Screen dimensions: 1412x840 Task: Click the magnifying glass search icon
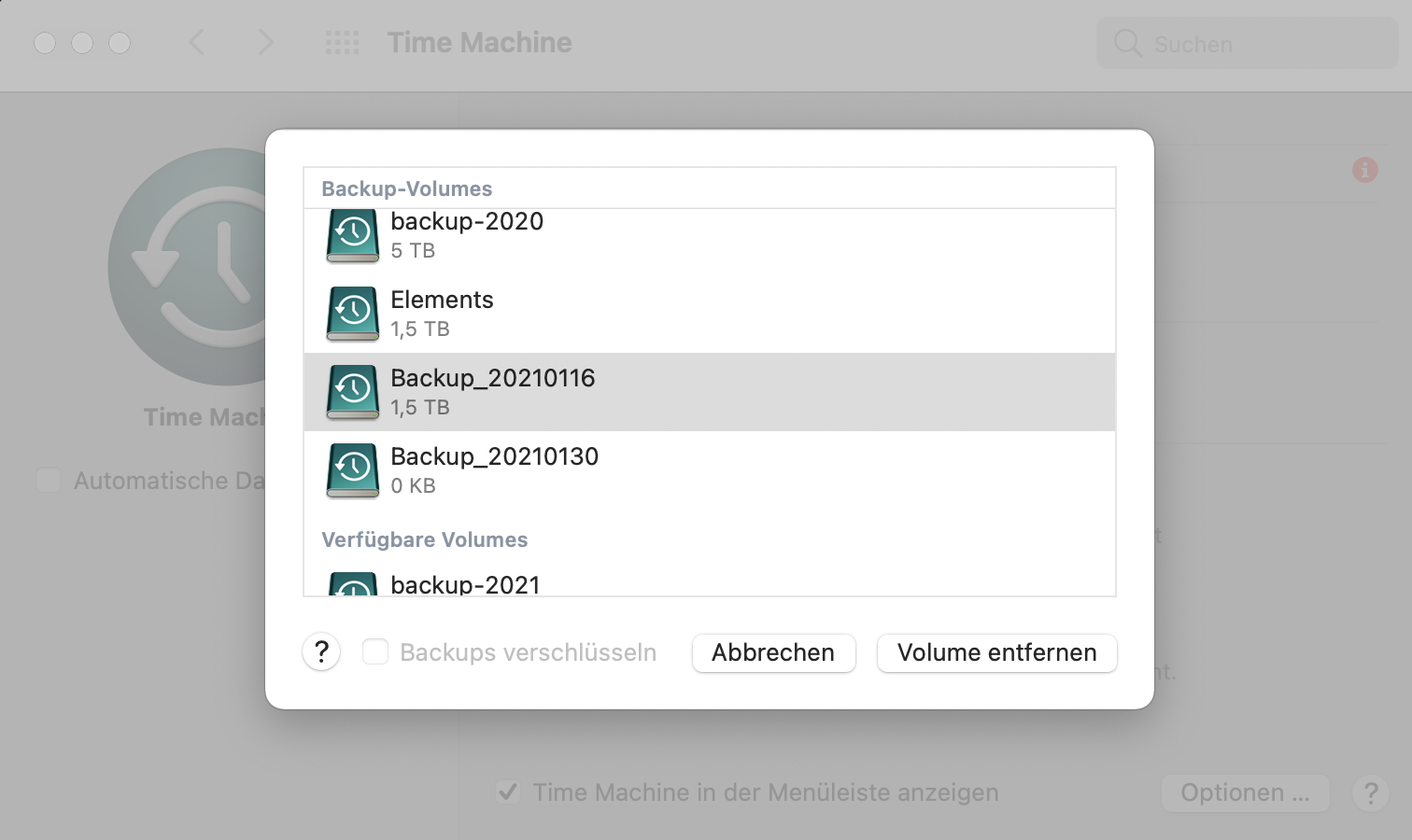point(1128,43)
